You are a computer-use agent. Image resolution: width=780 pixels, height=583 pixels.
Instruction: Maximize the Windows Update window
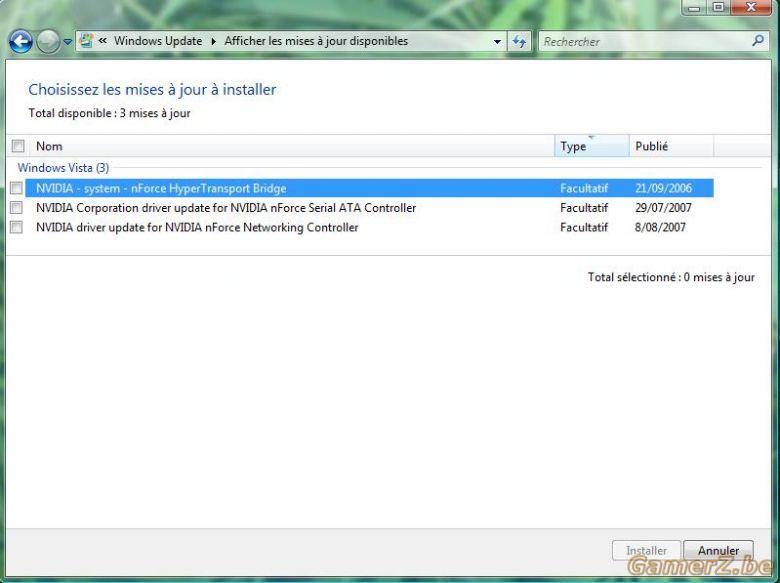click(718, 7)
